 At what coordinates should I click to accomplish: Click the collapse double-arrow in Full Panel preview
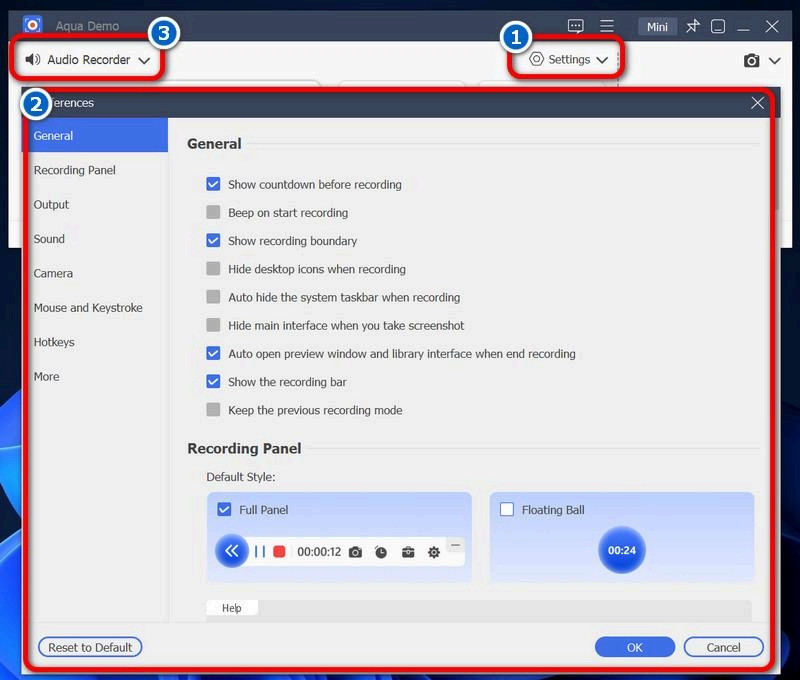(232, 551)
